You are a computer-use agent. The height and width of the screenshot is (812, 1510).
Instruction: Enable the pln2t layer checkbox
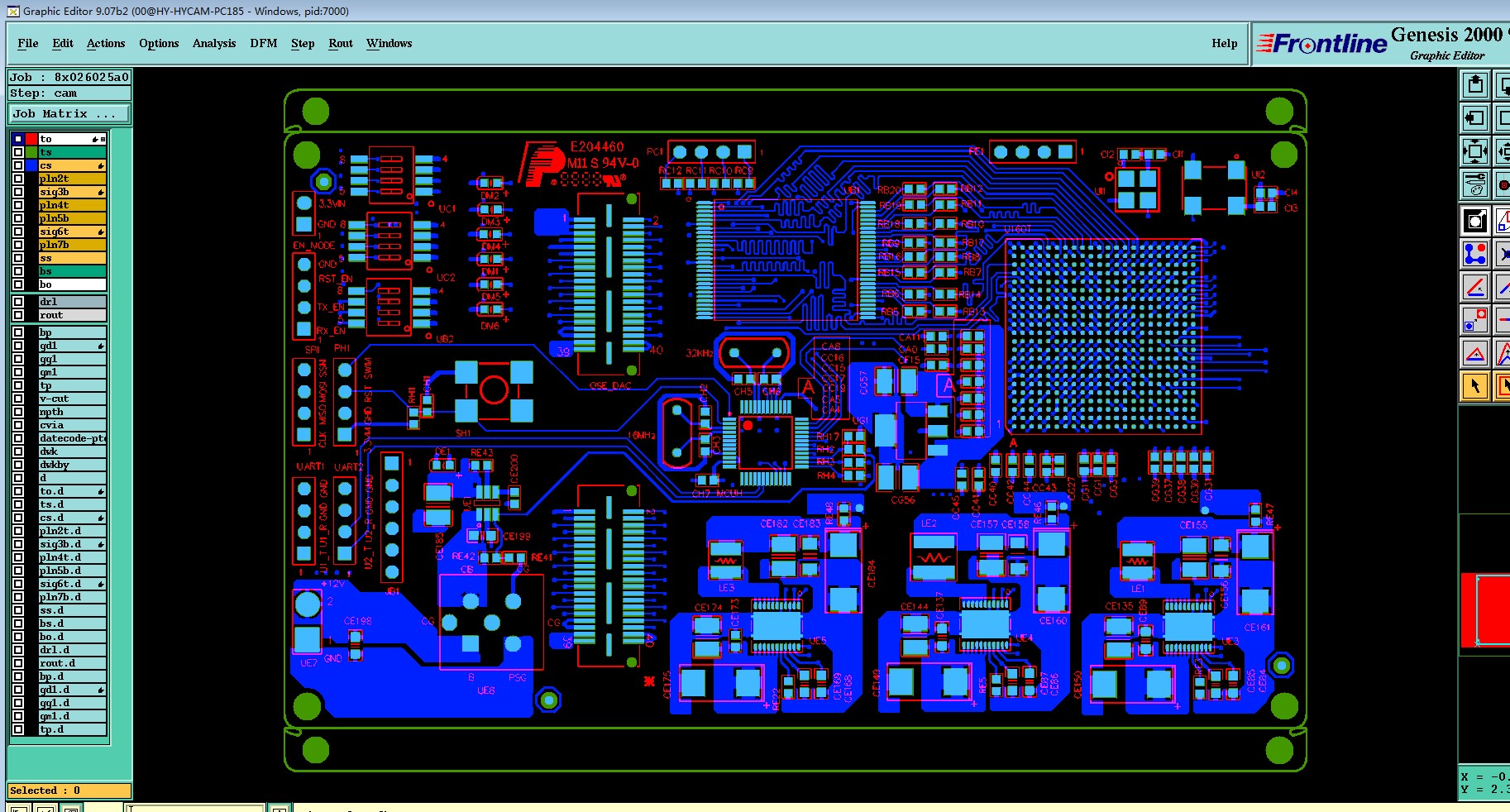[x=18, y=179]
